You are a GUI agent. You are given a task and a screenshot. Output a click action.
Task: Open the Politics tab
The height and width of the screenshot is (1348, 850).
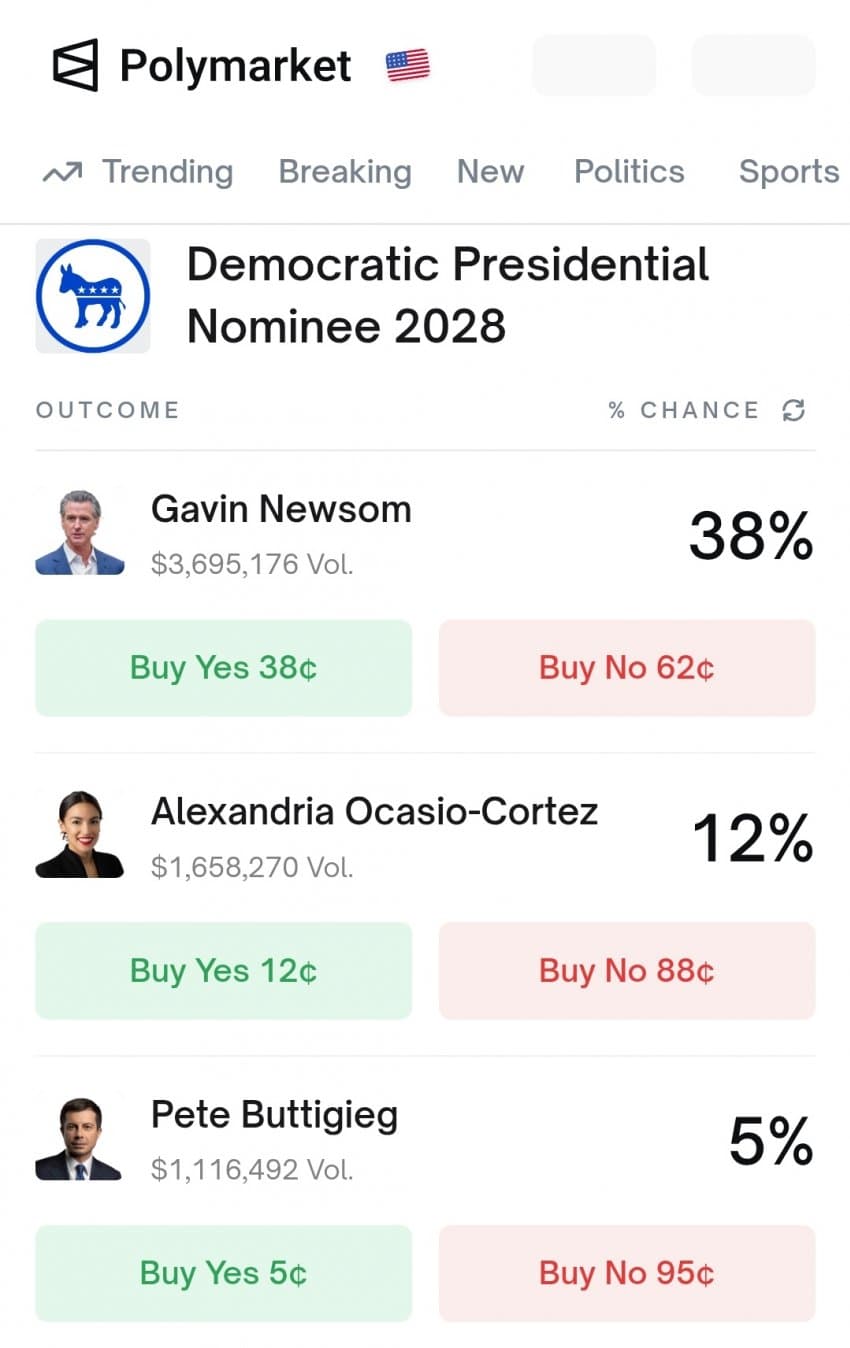[629, 172]
